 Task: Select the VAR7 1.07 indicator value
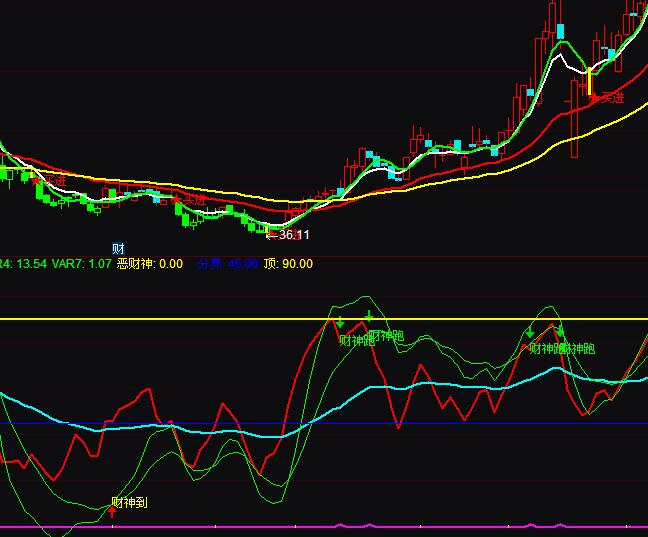pyautogui.click(x=86, y=264)
